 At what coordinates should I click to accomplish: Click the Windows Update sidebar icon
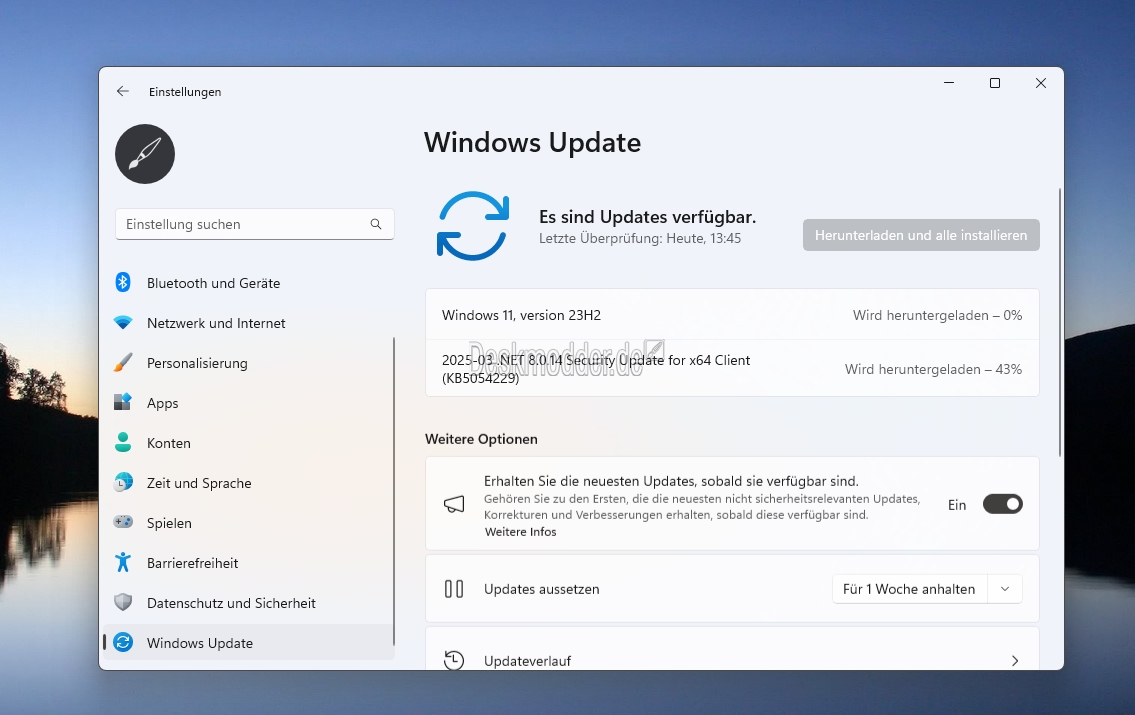coord(123,642)
